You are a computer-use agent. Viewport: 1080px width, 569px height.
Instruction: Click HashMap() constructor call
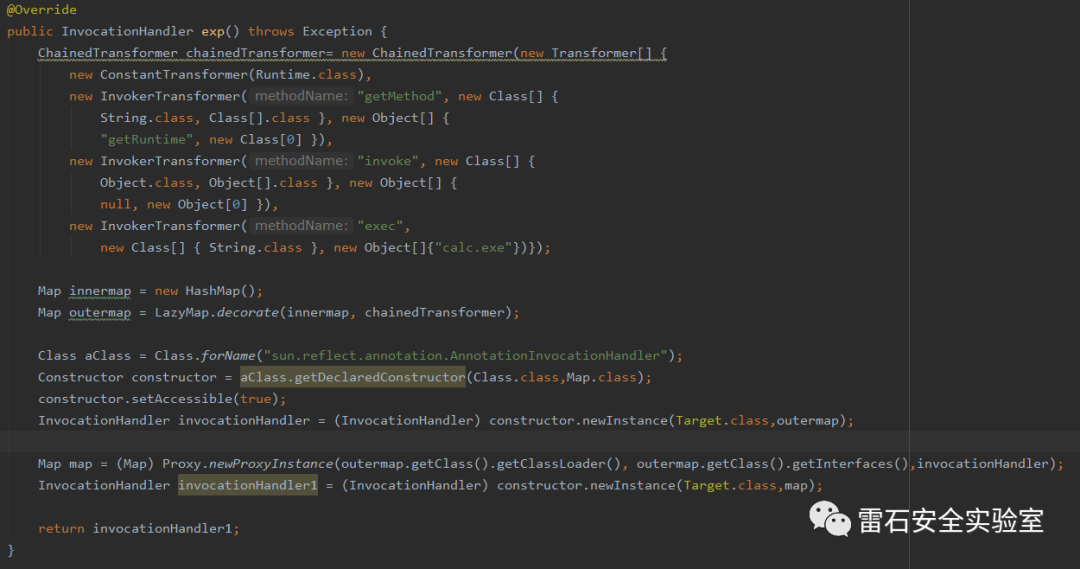click(220, 291)
